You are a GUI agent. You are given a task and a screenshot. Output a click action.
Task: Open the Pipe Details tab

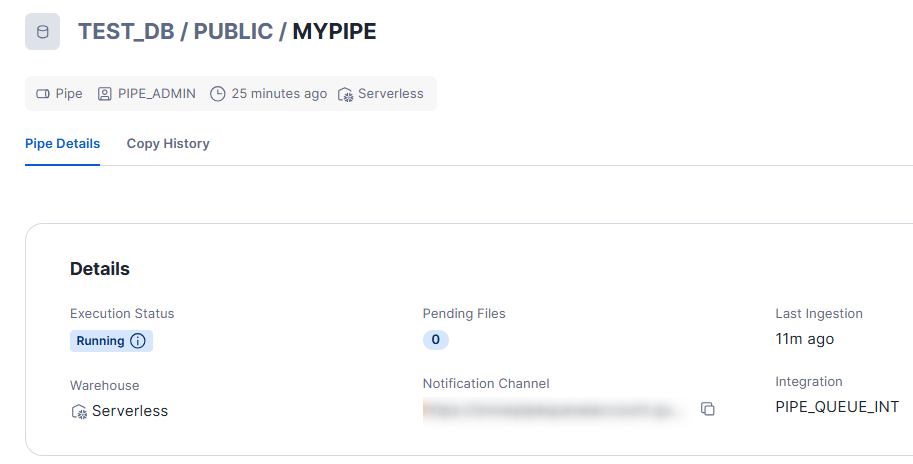click(x=62, y=143)
